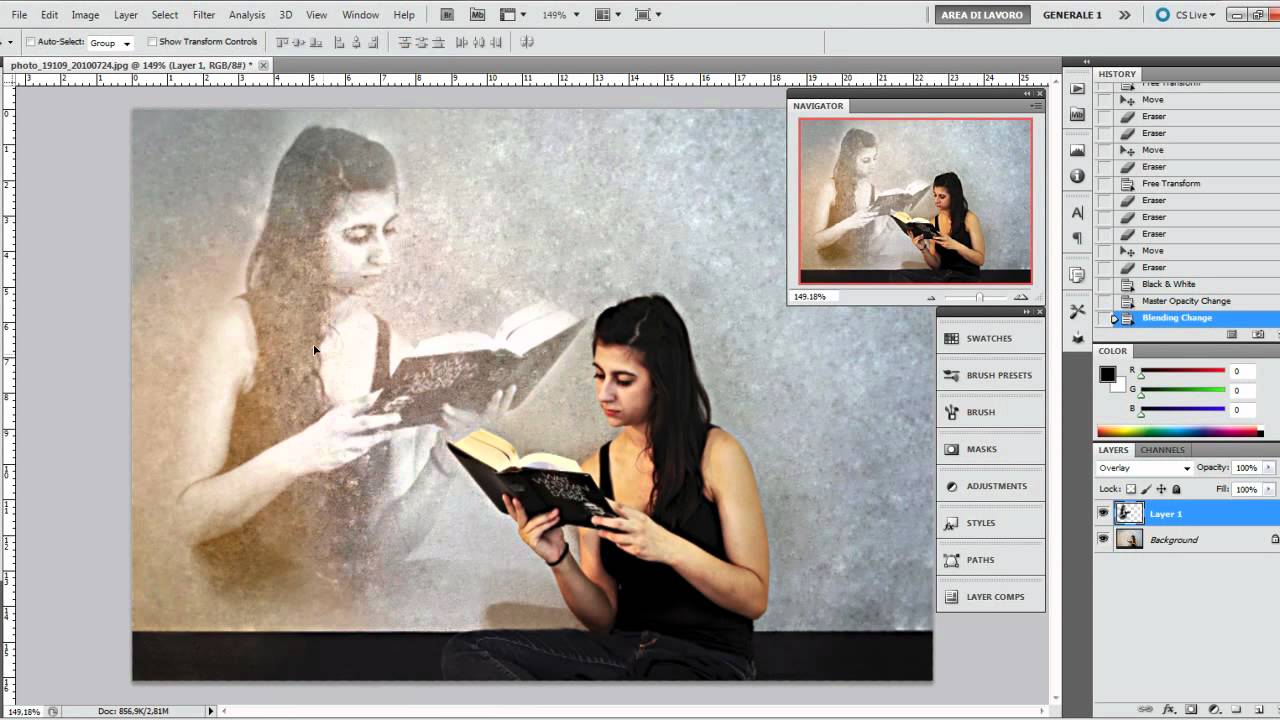Screen dimensions: 1280x720
Task: Open the Layer menu
Action: click(126, 15)
